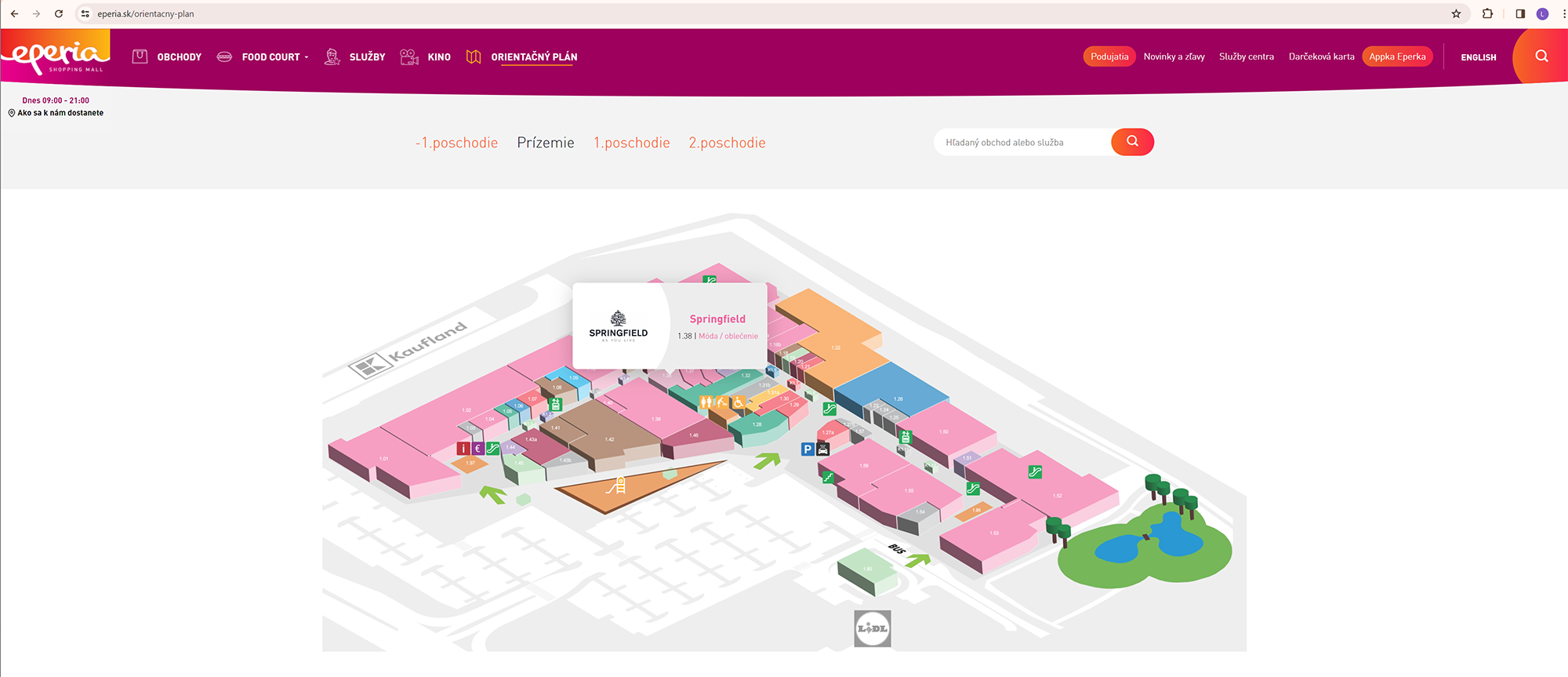Click the baby changing room icon on the map
Image resolution: width=1568 pixels, height=677 pixels.
722,402
